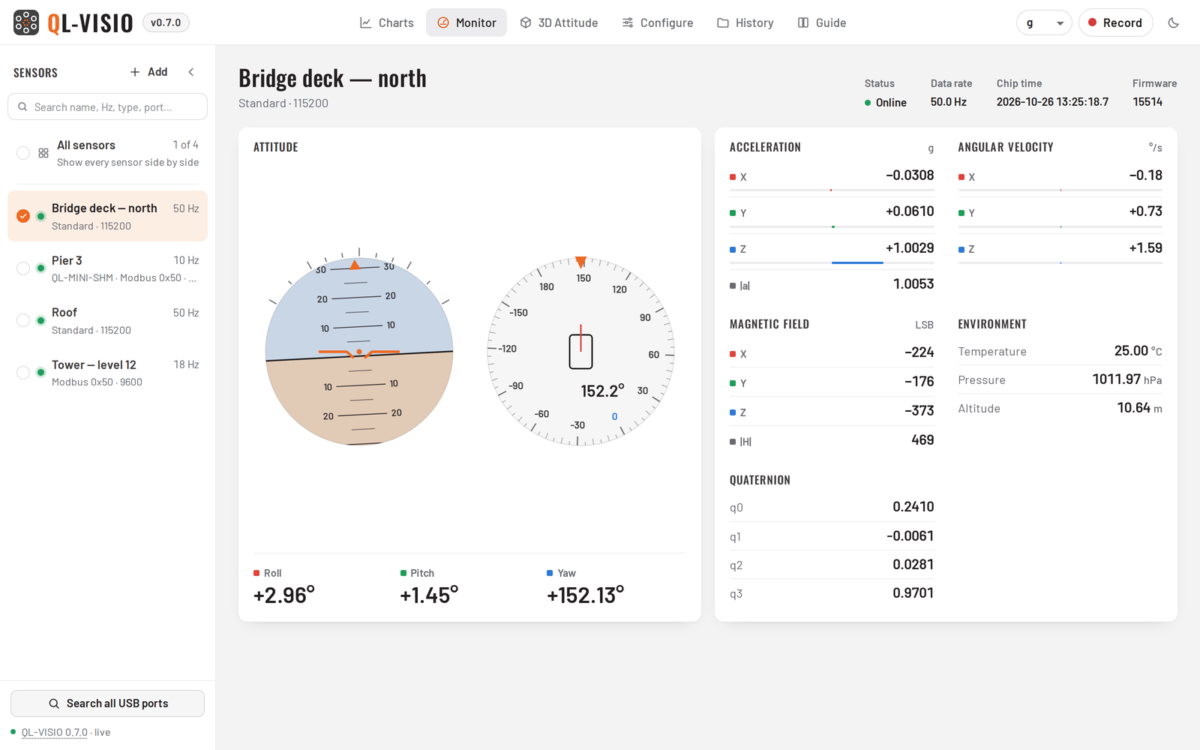Uncheck the Bridge deck — north sensor
This screenshot has height=750, width=1200.
point(23,216)
